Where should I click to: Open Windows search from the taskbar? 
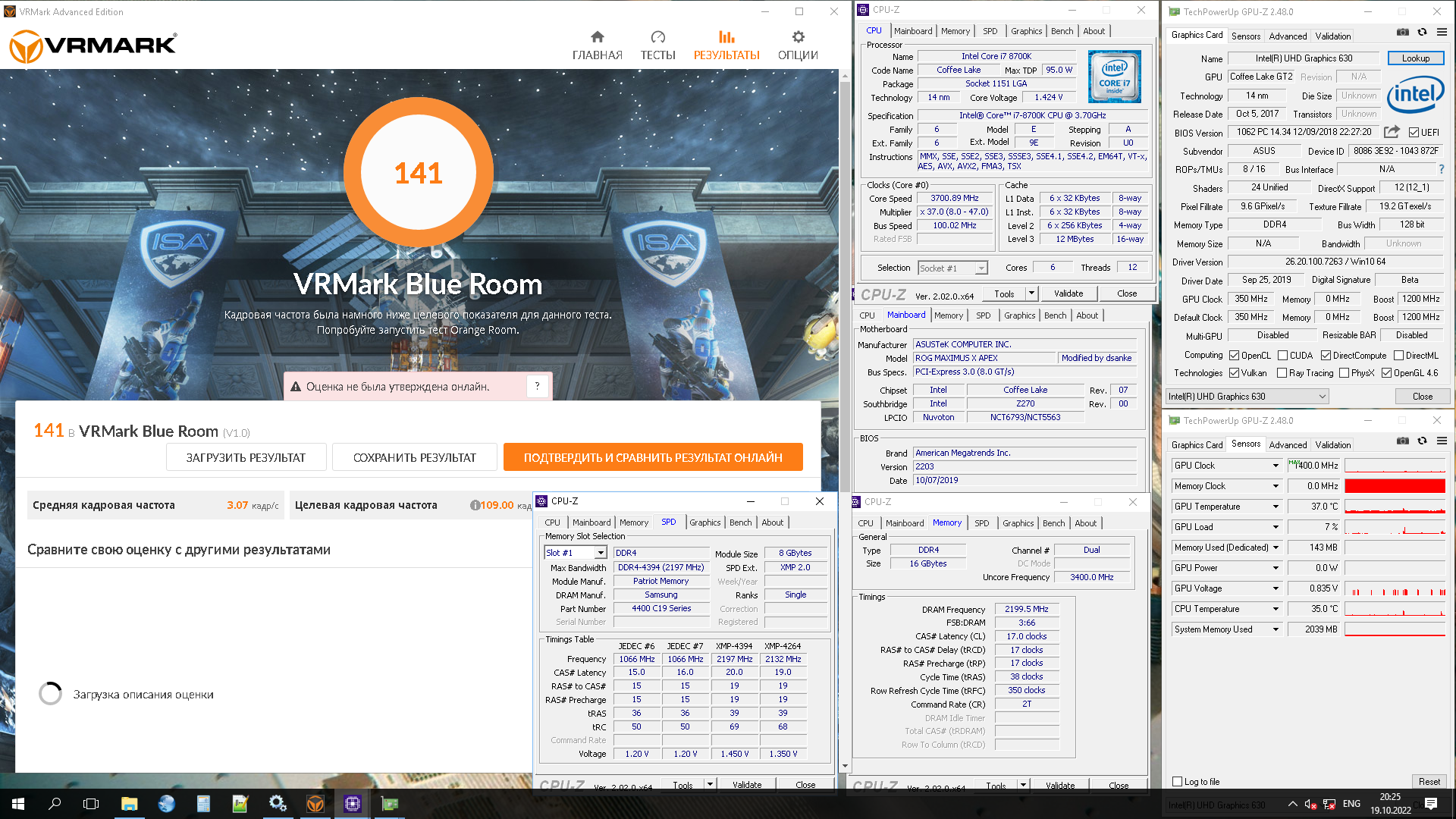(55, 804)
